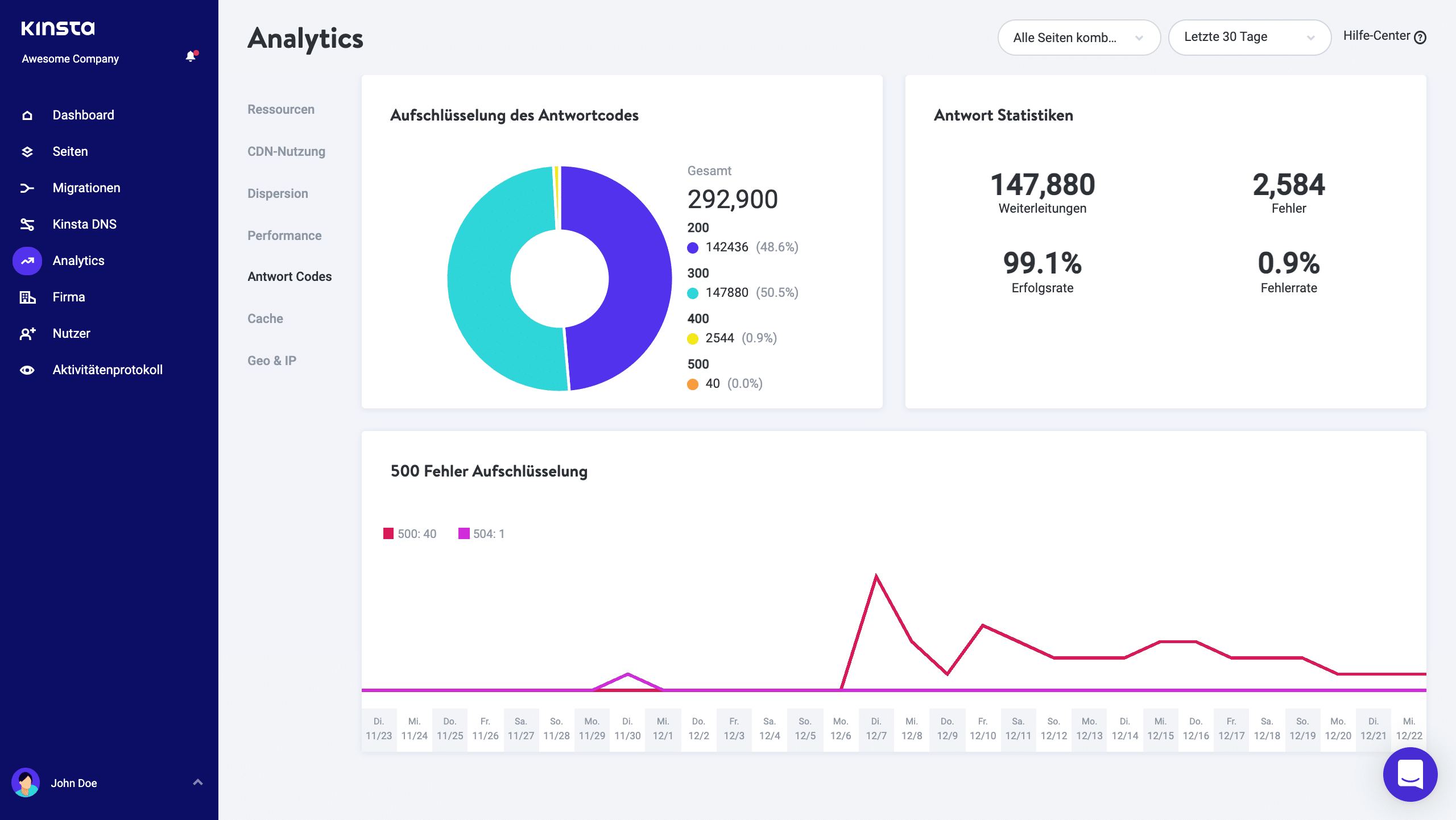Select the CDN-Nutzung menu item
This screenshot has width=1456, height=820.
point(287,151)
